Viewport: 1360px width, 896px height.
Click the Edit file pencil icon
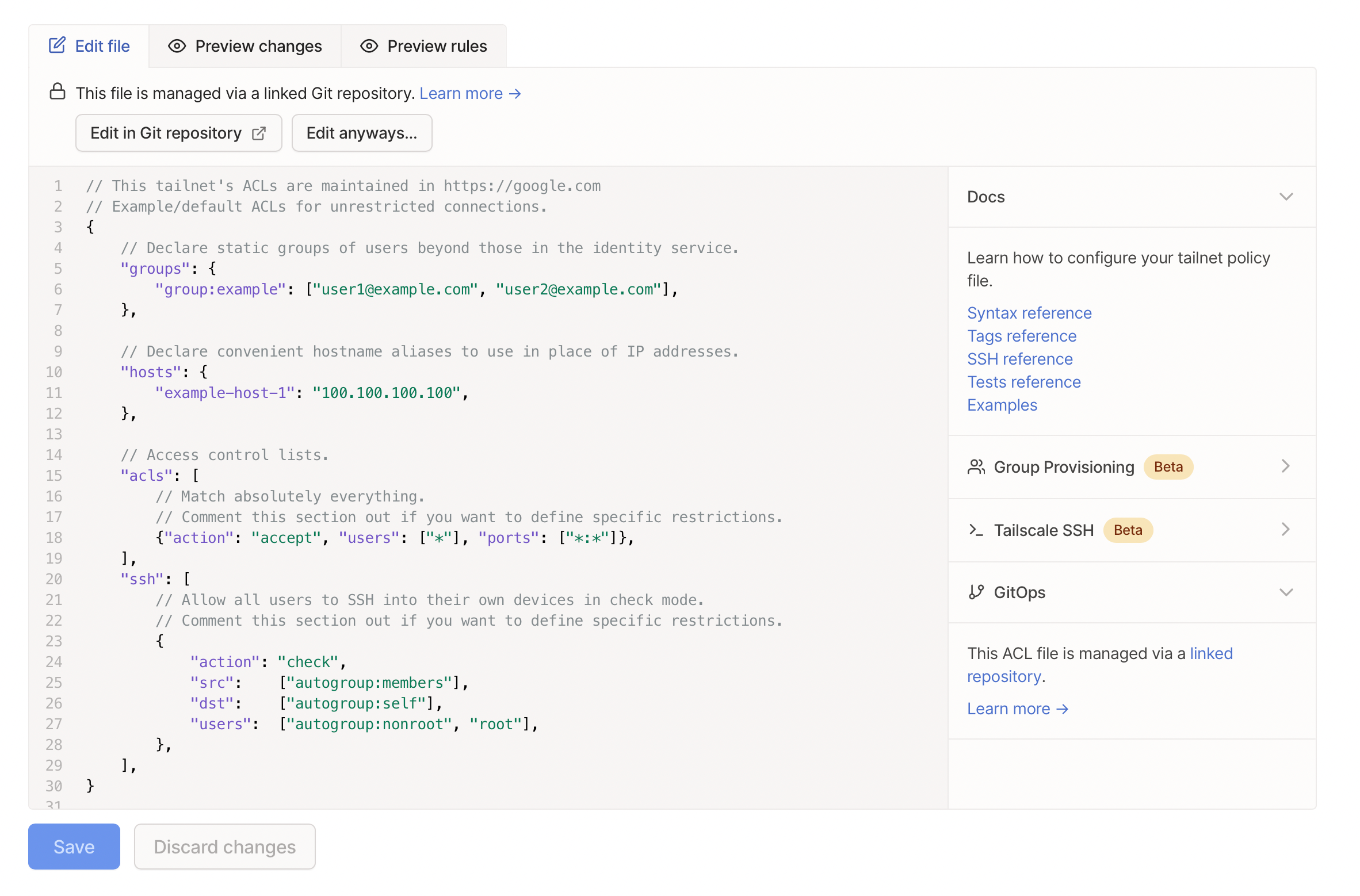pyautogui.click(x=57, y=46)
